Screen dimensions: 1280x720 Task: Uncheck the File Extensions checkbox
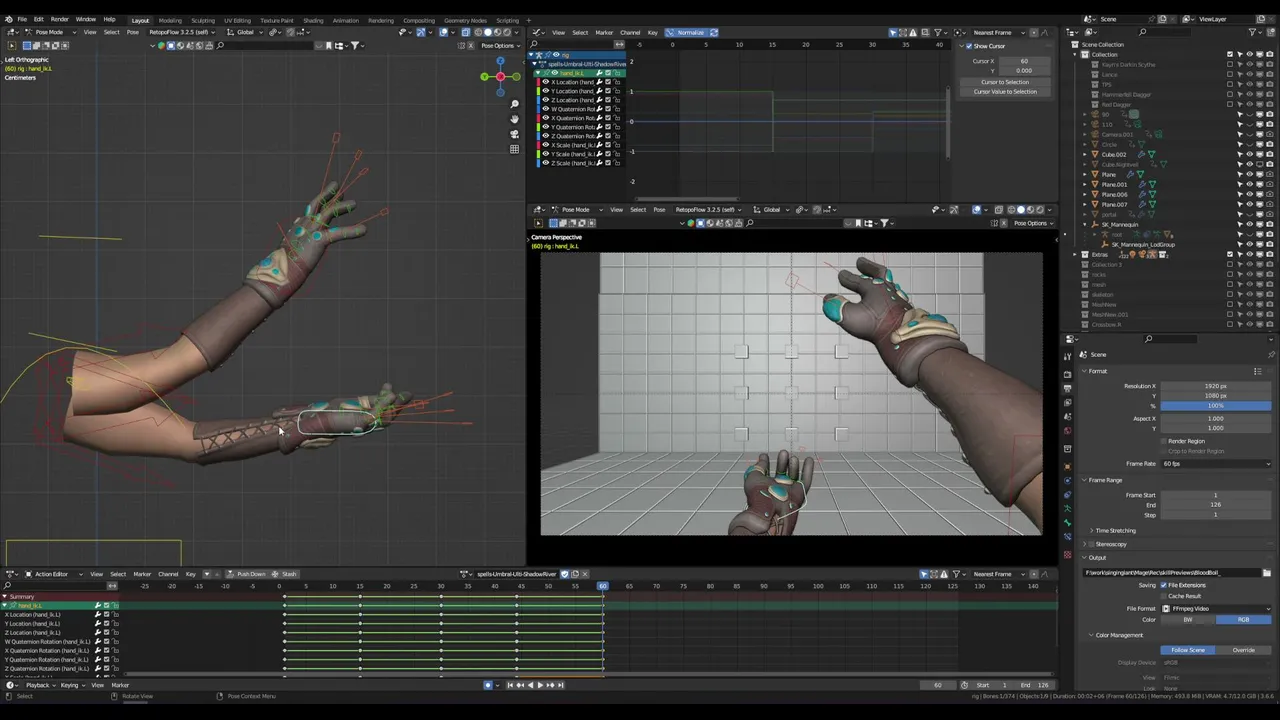pos(1163,585)
